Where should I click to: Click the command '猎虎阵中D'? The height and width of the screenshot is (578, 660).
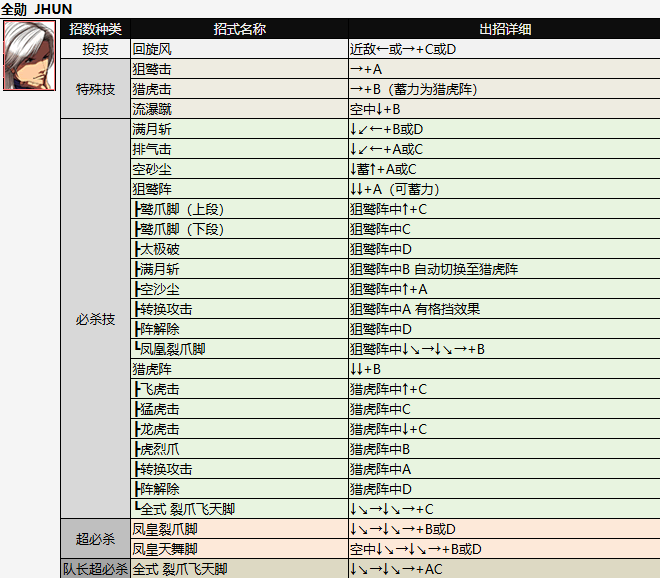coord(381,489)
